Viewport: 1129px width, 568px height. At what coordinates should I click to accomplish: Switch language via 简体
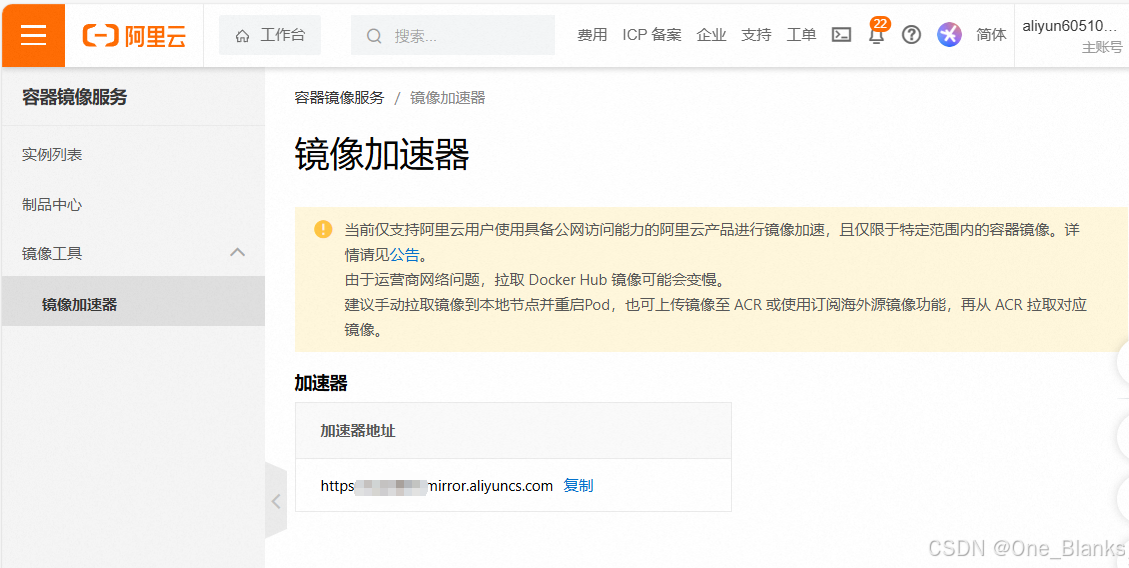(x=991, y=35)
